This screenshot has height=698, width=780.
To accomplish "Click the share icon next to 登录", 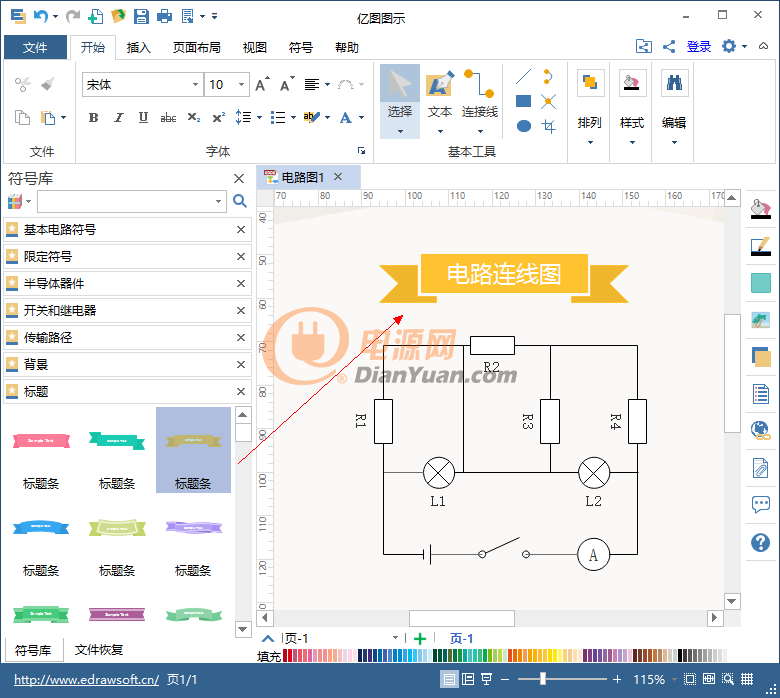I will click(x=669, y=47).
